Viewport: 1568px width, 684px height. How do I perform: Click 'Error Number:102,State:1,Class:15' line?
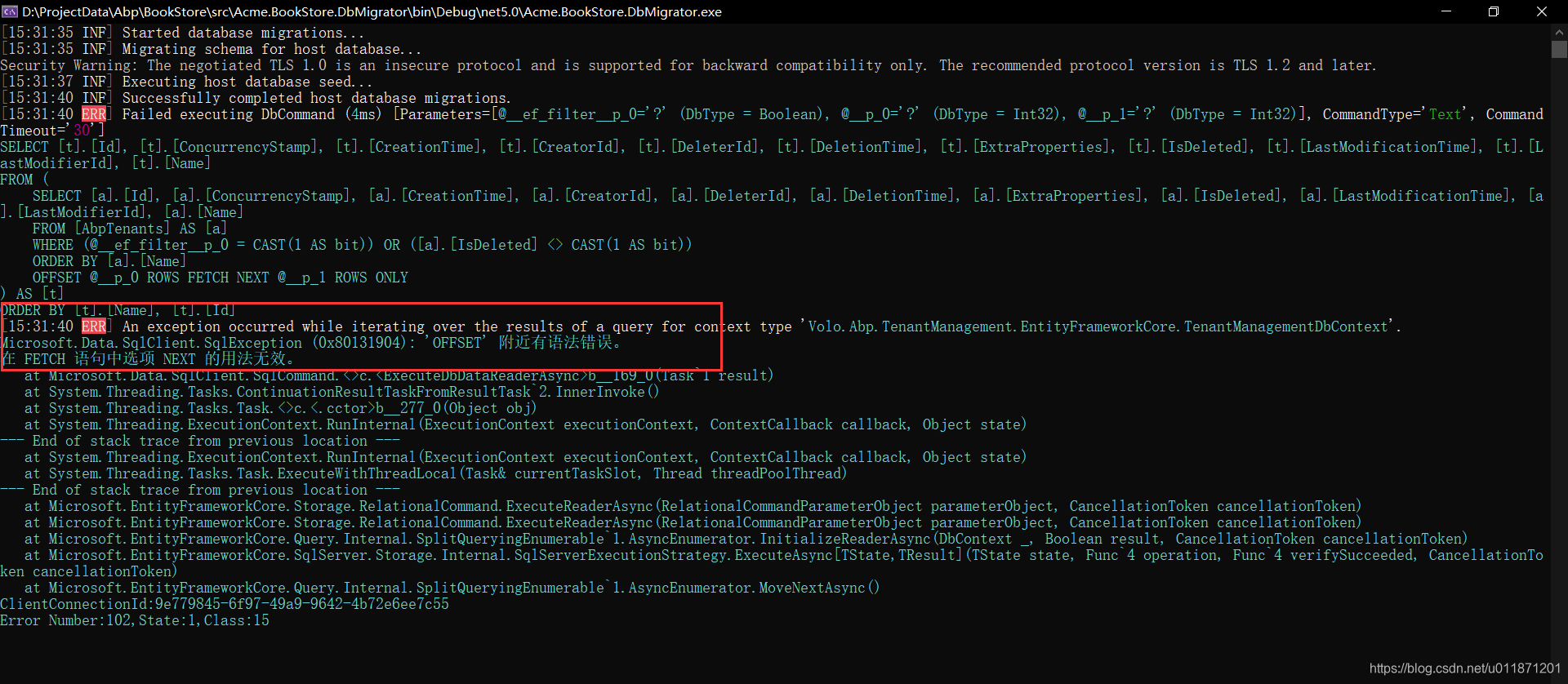click(x=135, y=620)
